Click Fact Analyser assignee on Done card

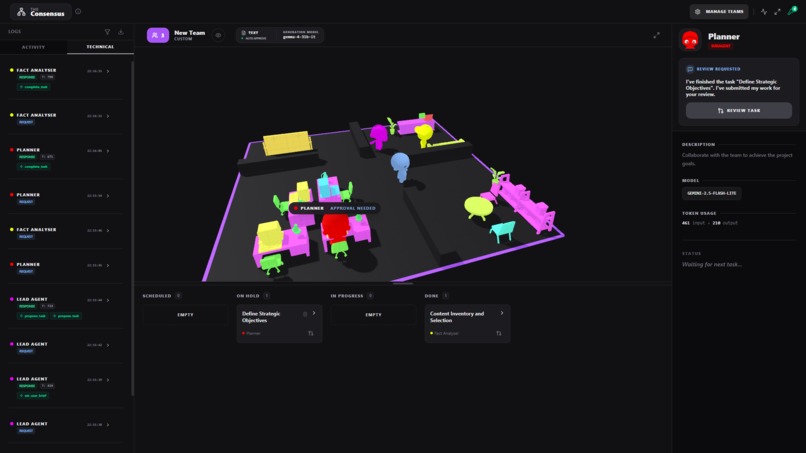coord(444,333)
